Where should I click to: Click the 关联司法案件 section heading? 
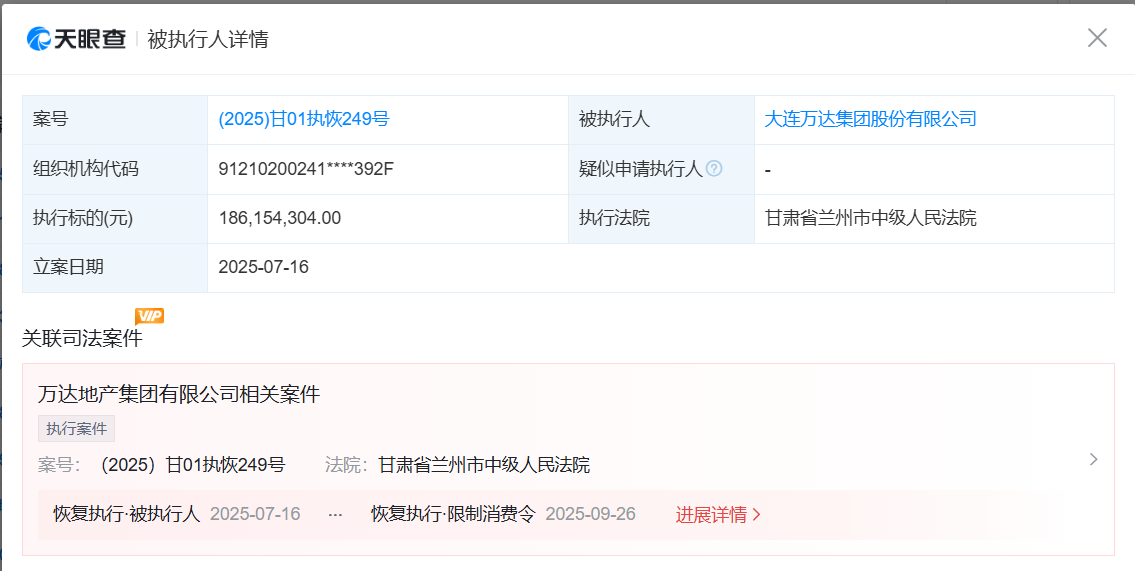(x=83, y=339)
